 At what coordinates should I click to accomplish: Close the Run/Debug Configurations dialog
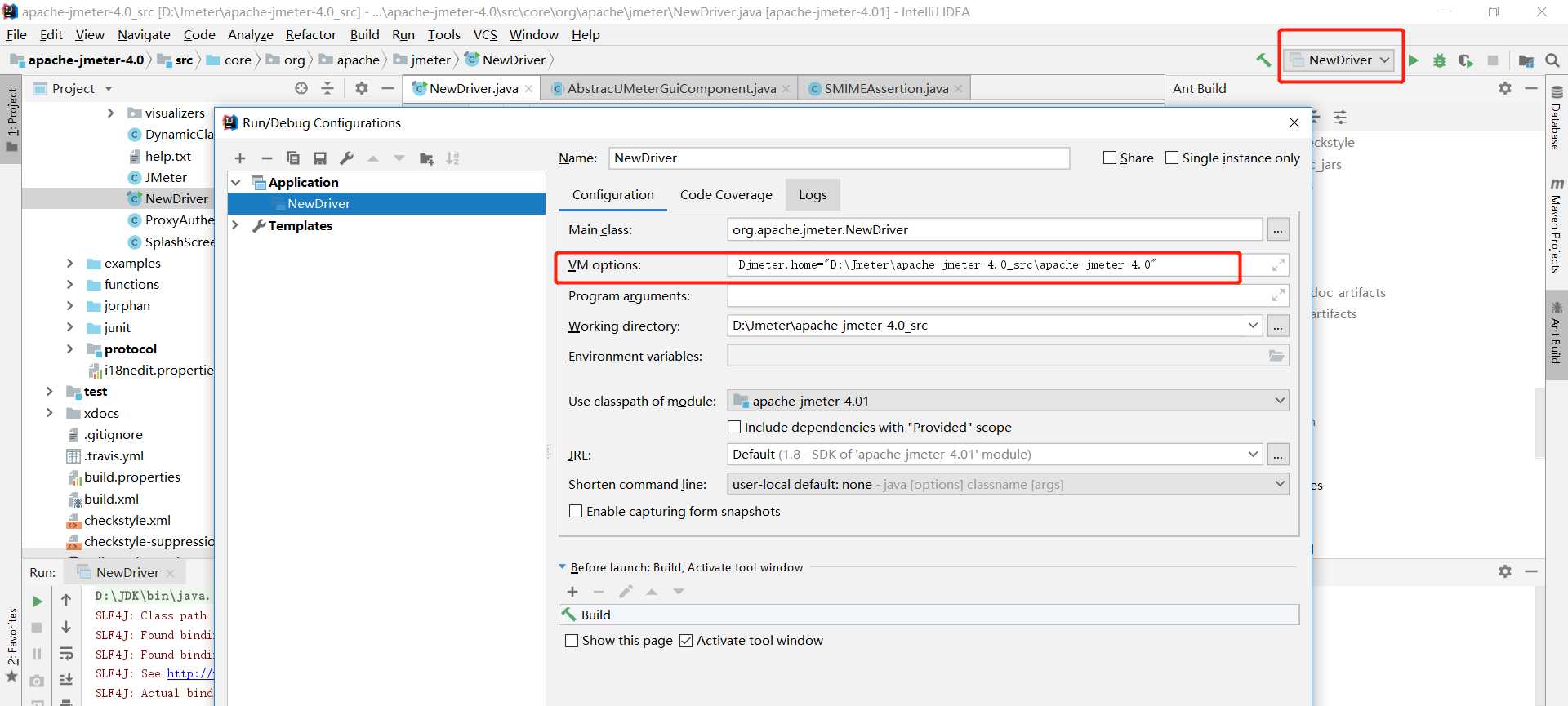tap(1294, 122)
